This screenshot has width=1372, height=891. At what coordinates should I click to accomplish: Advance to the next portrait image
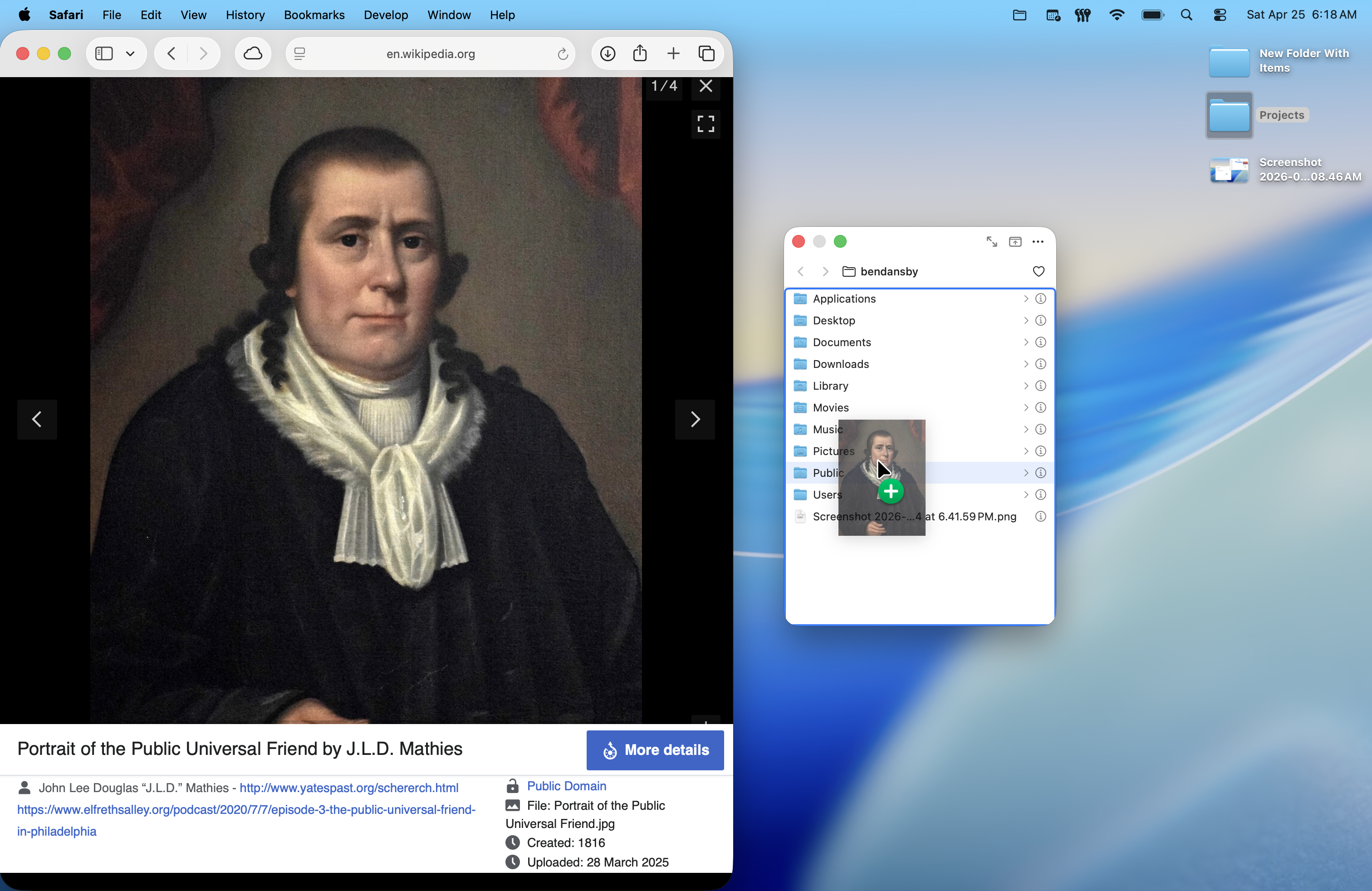coord(695,420)
